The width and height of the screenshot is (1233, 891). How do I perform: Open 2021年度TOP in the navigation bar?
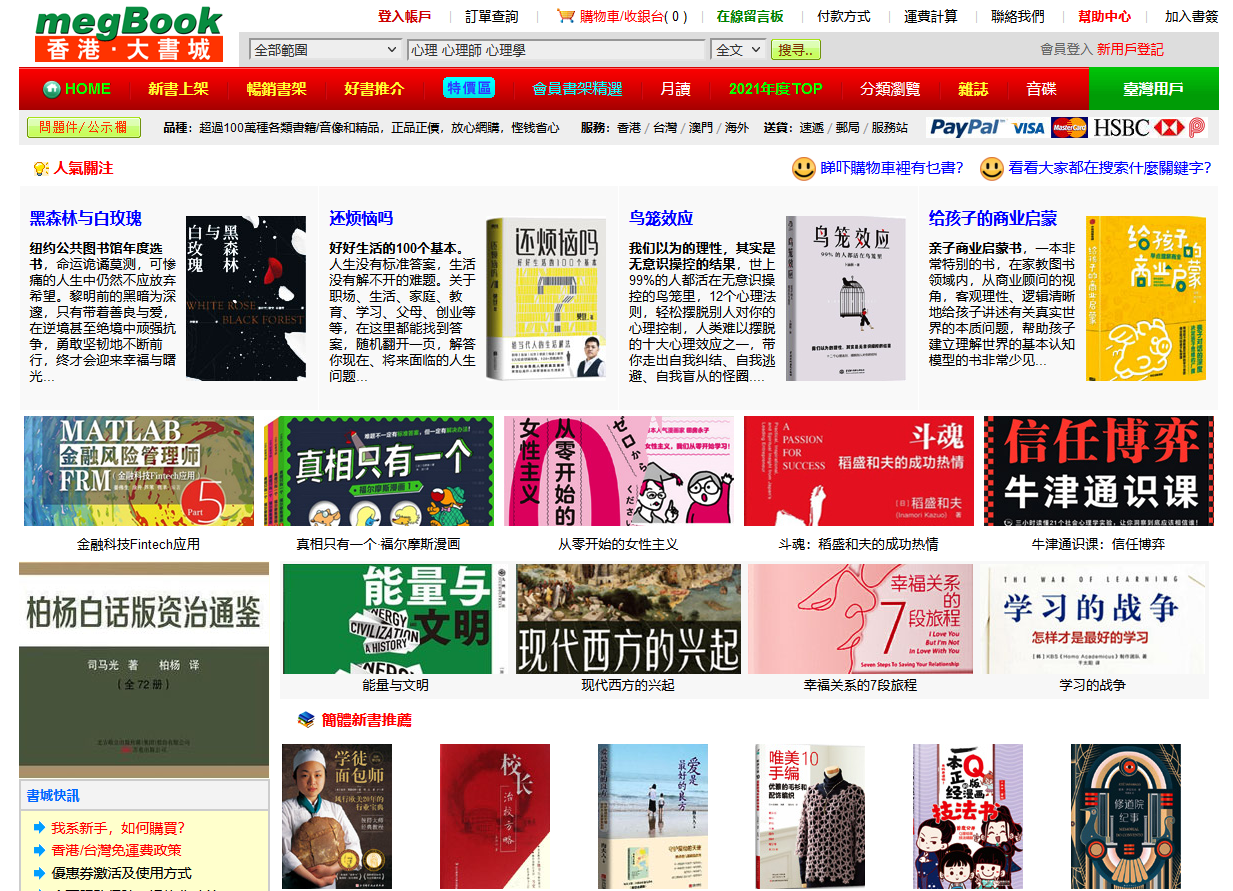pos(775,89)
